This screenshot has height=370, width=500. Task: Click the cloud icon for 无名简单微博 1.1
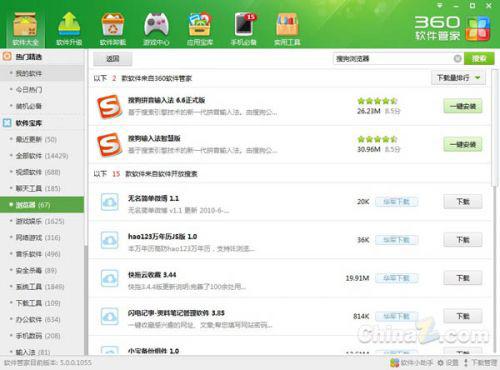(110, 202)
